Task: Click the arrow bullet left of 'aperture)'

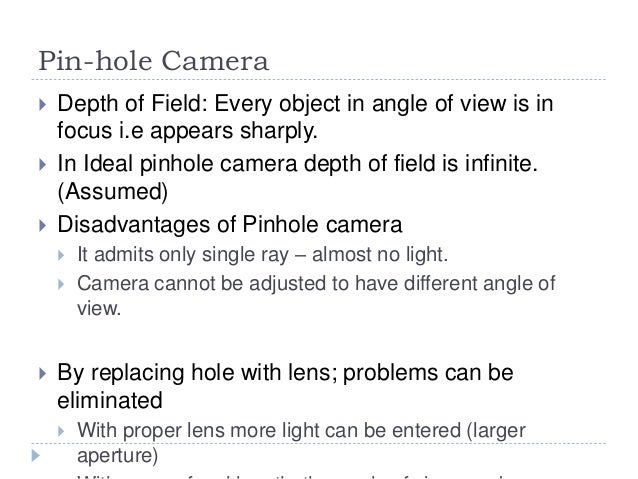Action: coord(36,455)
